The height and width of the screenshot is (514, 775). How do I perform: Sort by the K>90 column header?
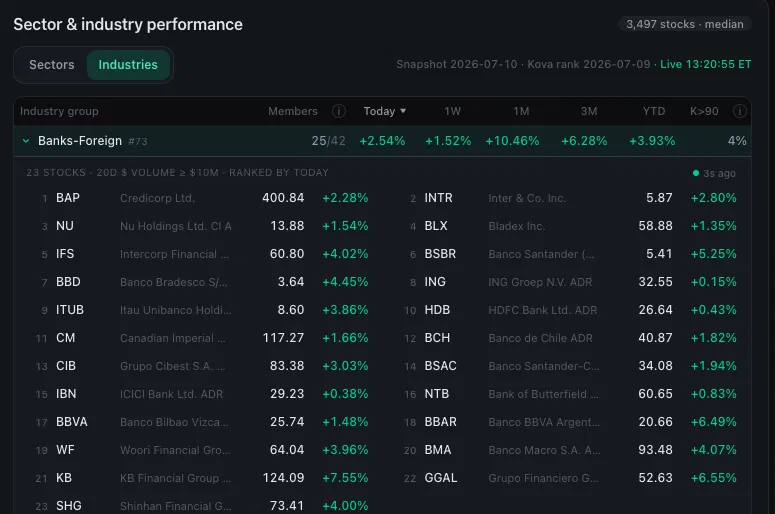pos(704,111)
